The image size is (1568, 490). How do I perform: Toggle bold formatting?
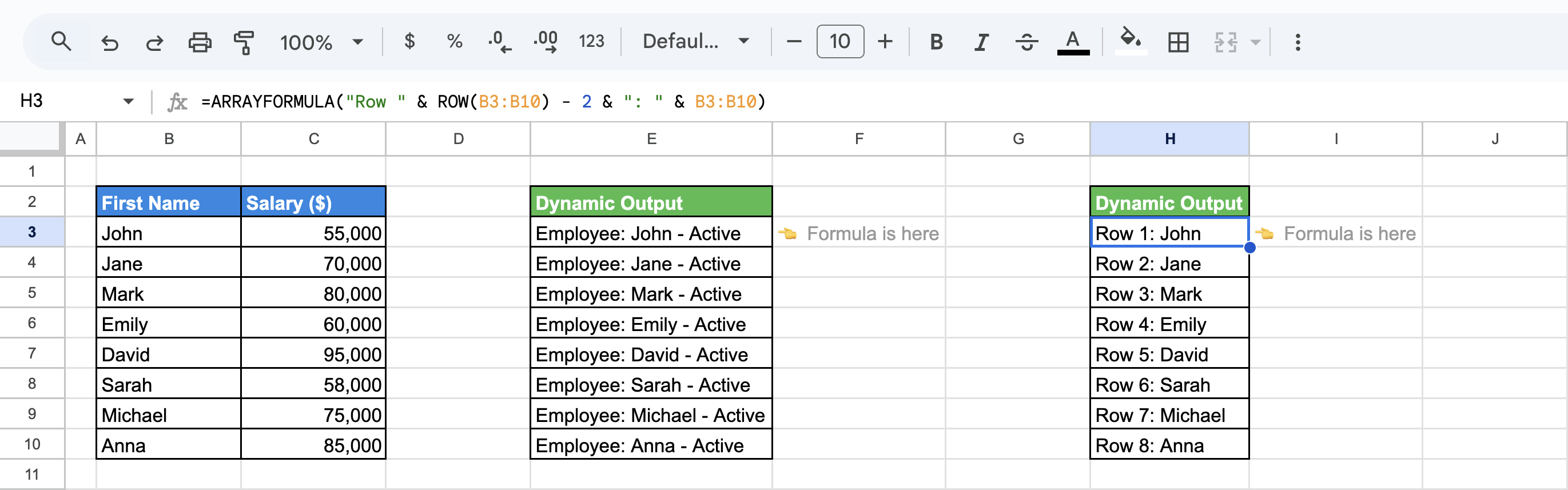pos(936,42)
